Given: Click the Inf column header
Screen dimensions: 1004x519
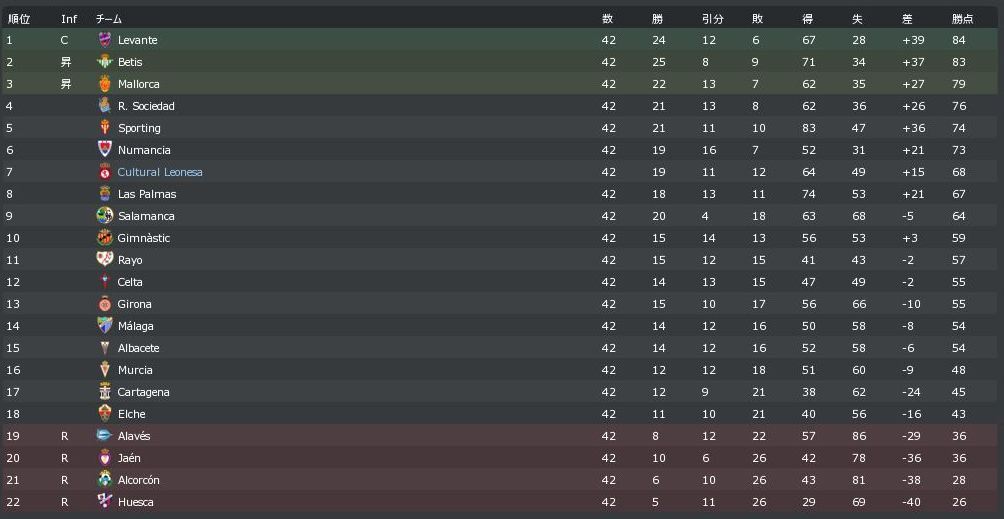Looking at the screenshot, I should (x=68, y=19).
